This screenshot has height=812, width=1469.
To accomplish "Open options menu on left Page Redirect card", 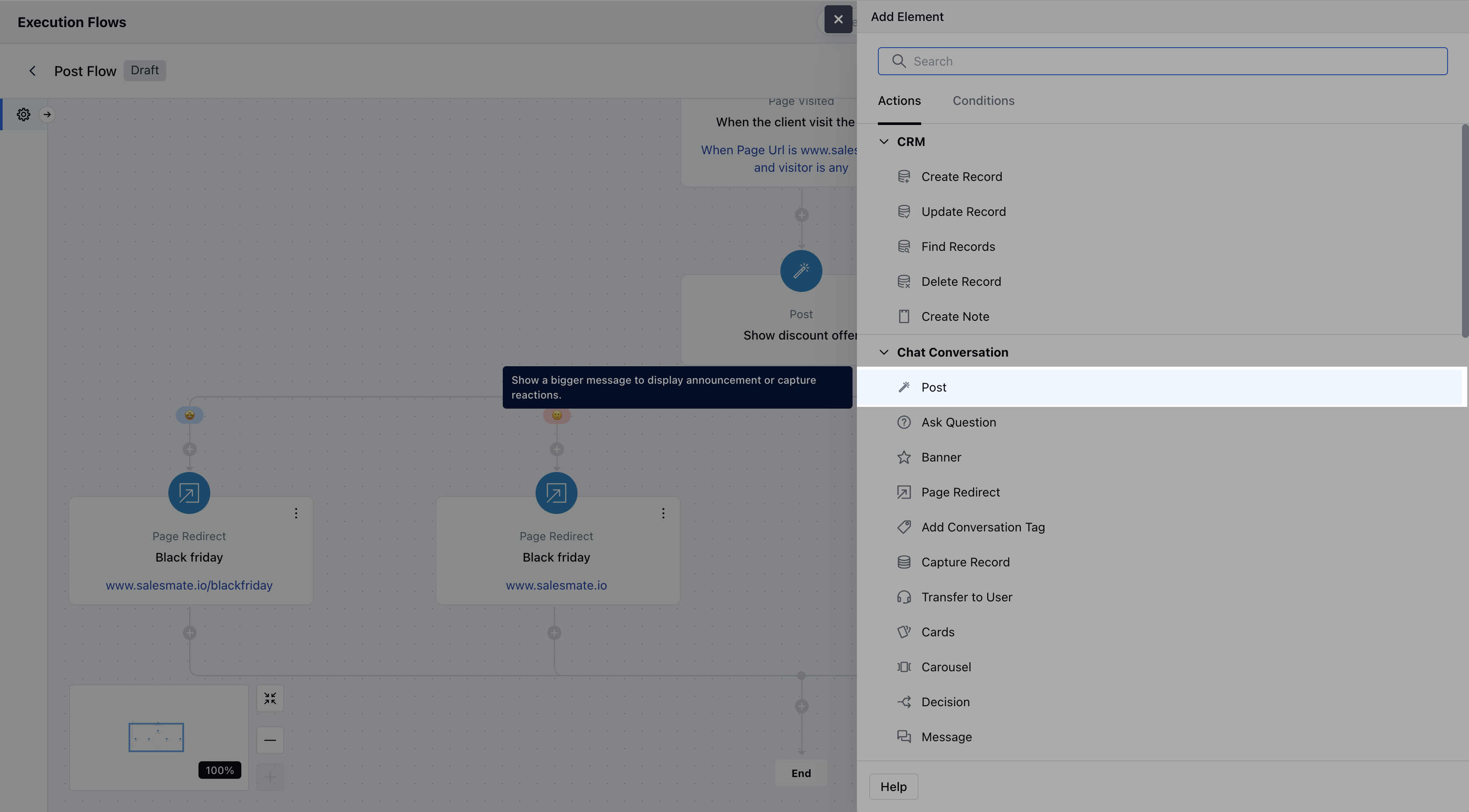I will tap(296, 514).
